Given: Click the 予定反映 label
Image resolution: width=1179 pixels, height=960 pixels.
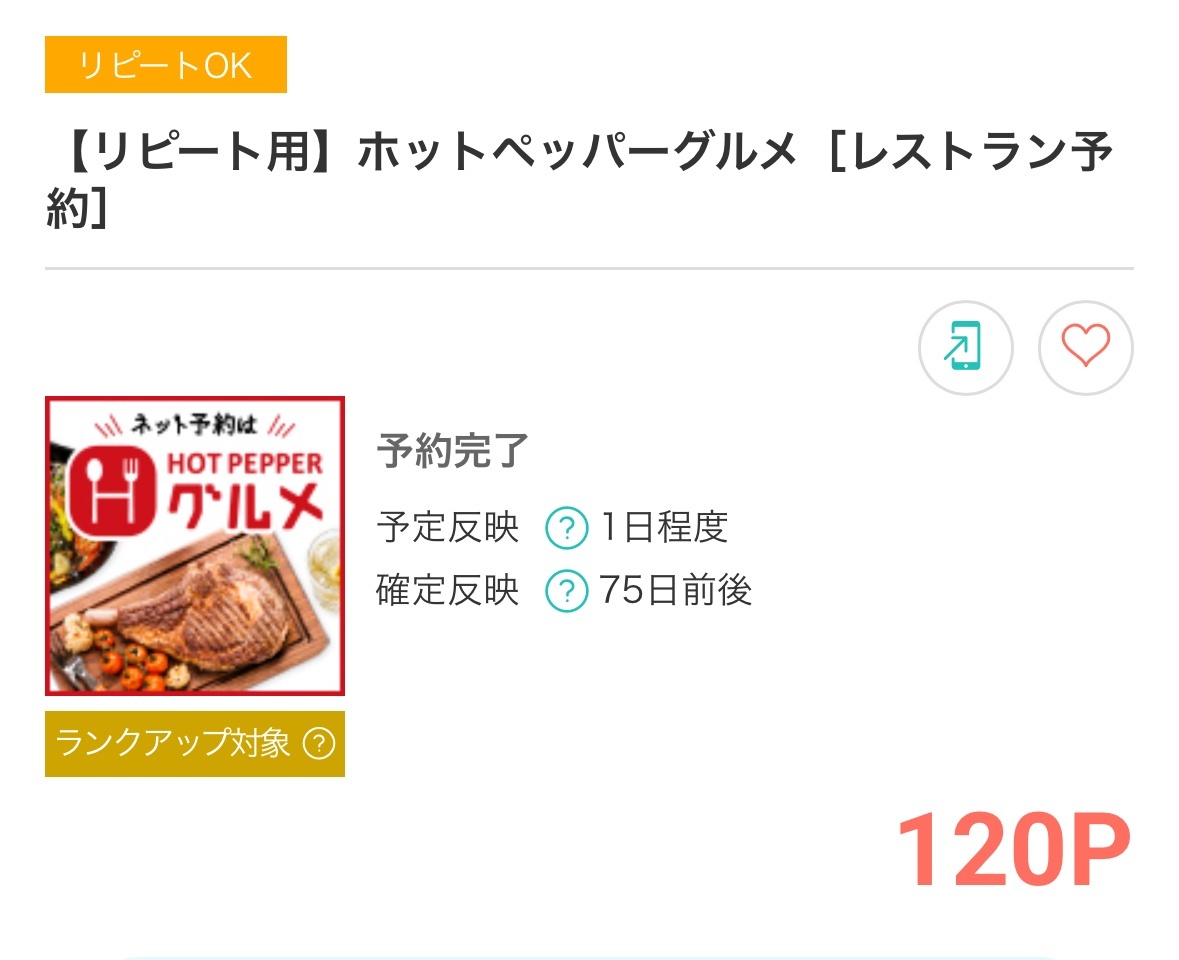Looking at the screenshot, I should pyautogui.click(x=447, y=528).
